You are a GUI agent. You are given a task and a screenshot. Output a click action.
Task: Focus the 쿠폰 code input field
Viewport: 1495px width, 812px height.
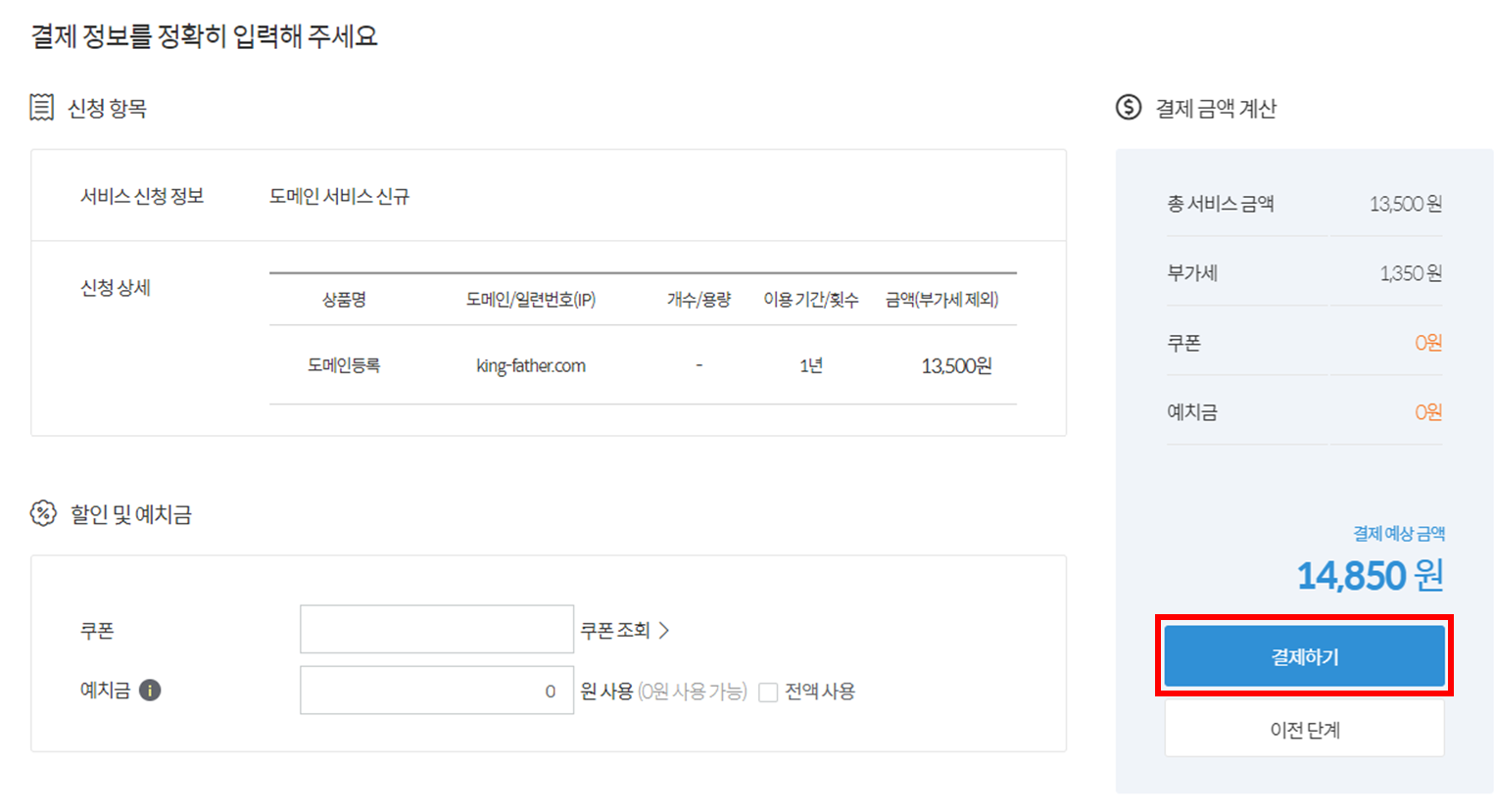437,629
